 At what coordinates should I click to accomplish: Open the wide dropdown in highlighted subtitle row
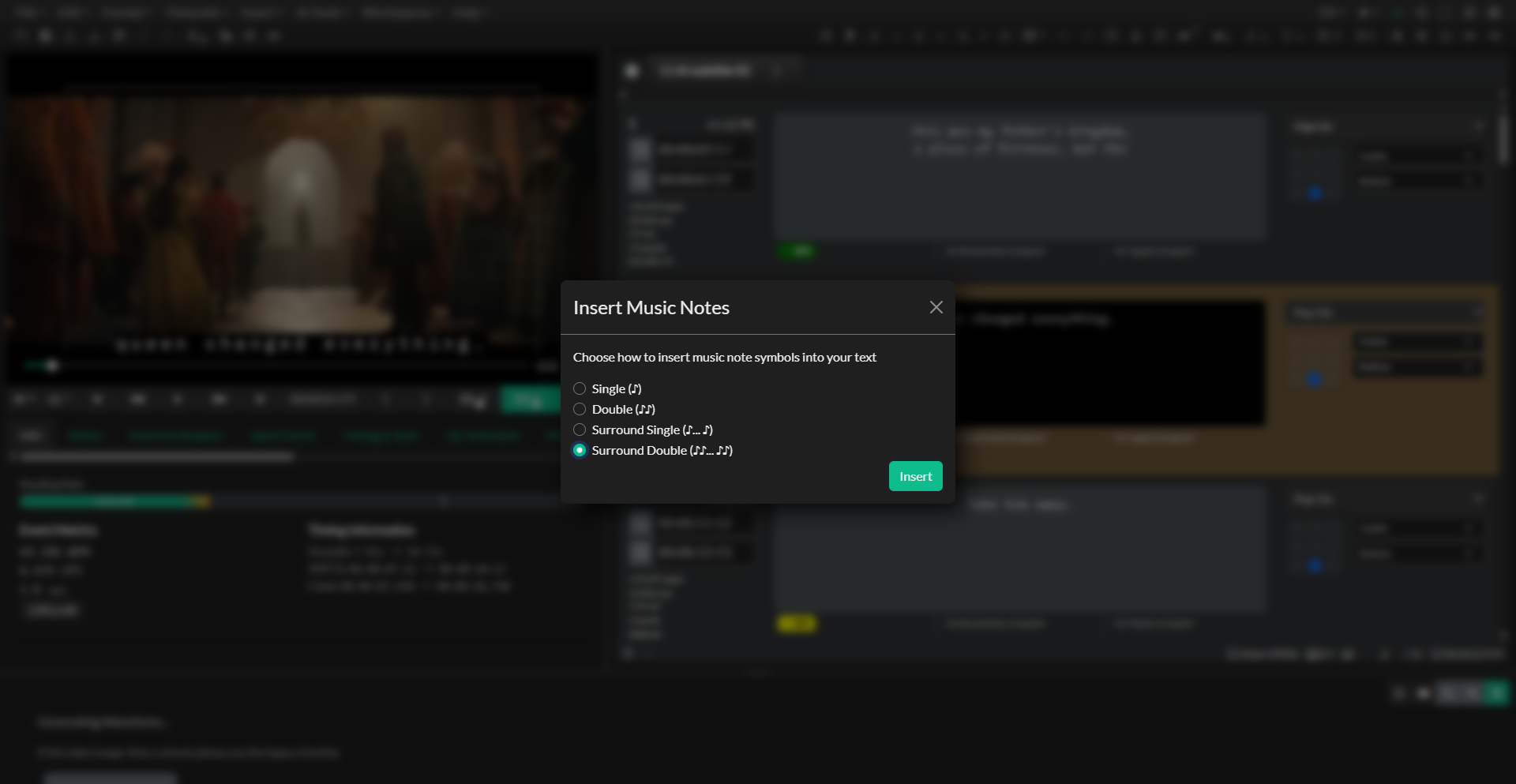(x=1387, y=313)
